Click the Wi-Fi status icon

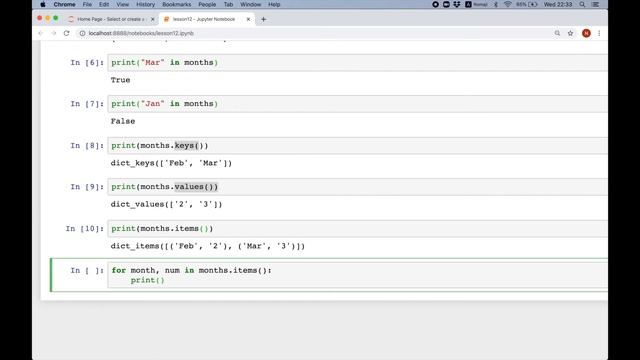[x=508, y=4]
